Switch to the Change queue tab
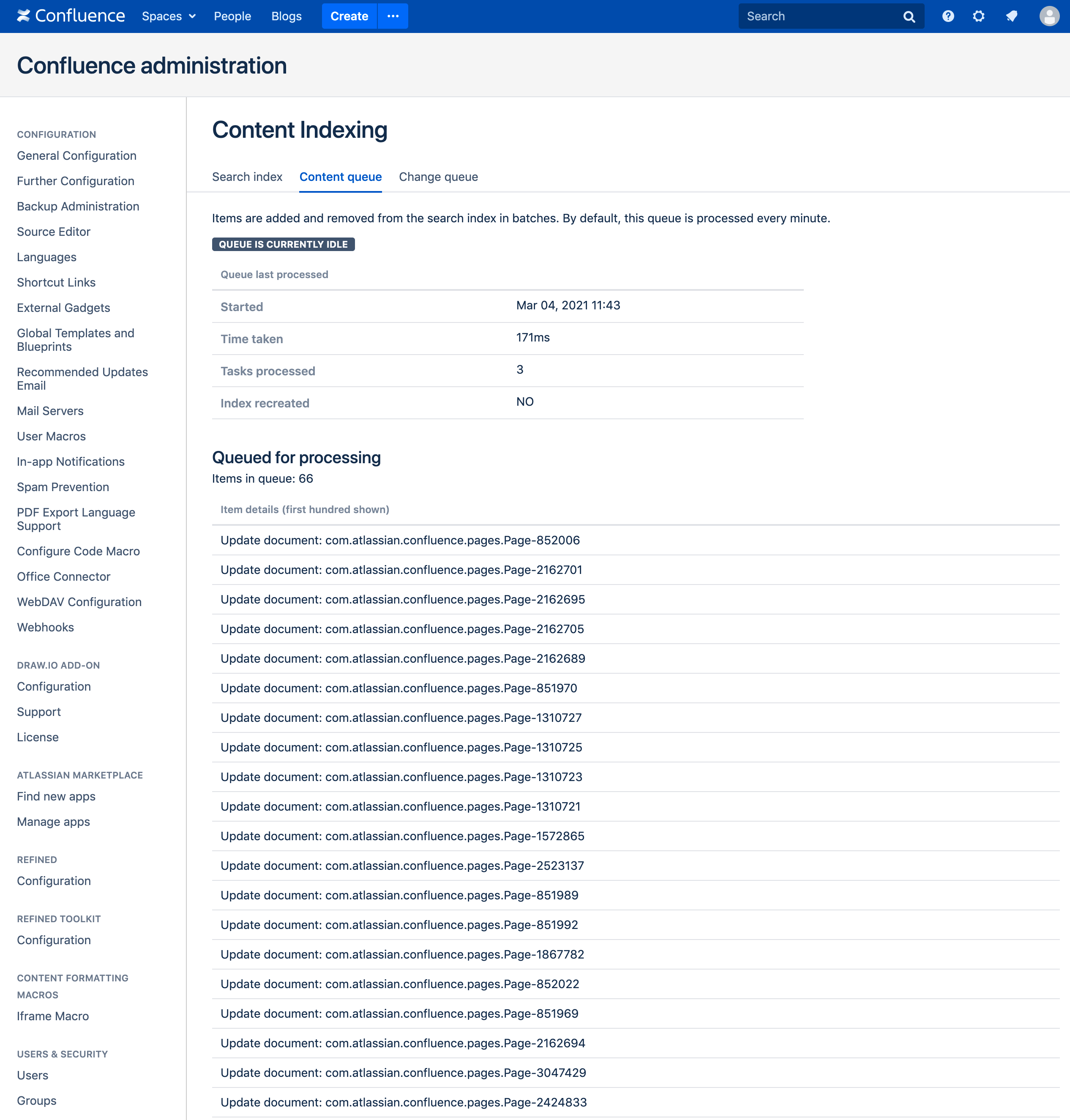This screenshot has width=1070, height=1120. pyautogui.click(x=438, y=177)
